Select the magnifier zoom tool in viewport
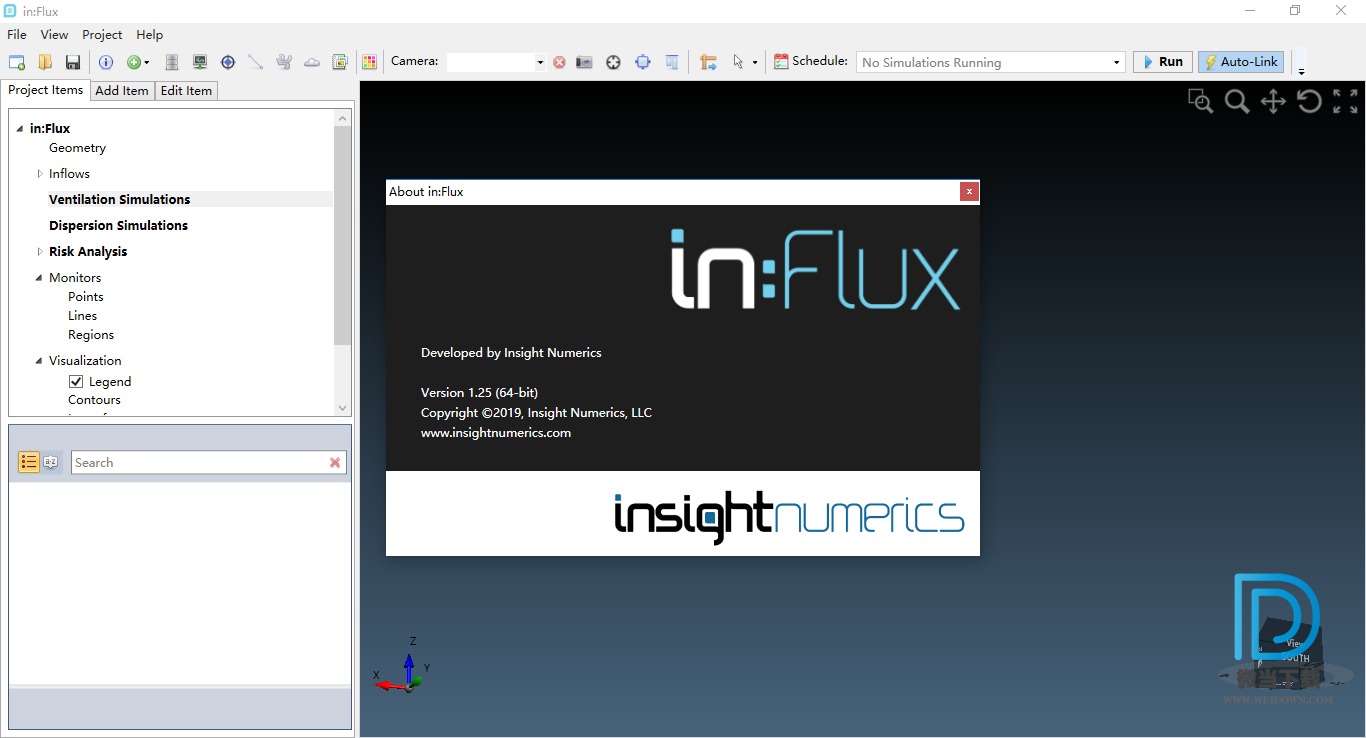 point(1237,101)
